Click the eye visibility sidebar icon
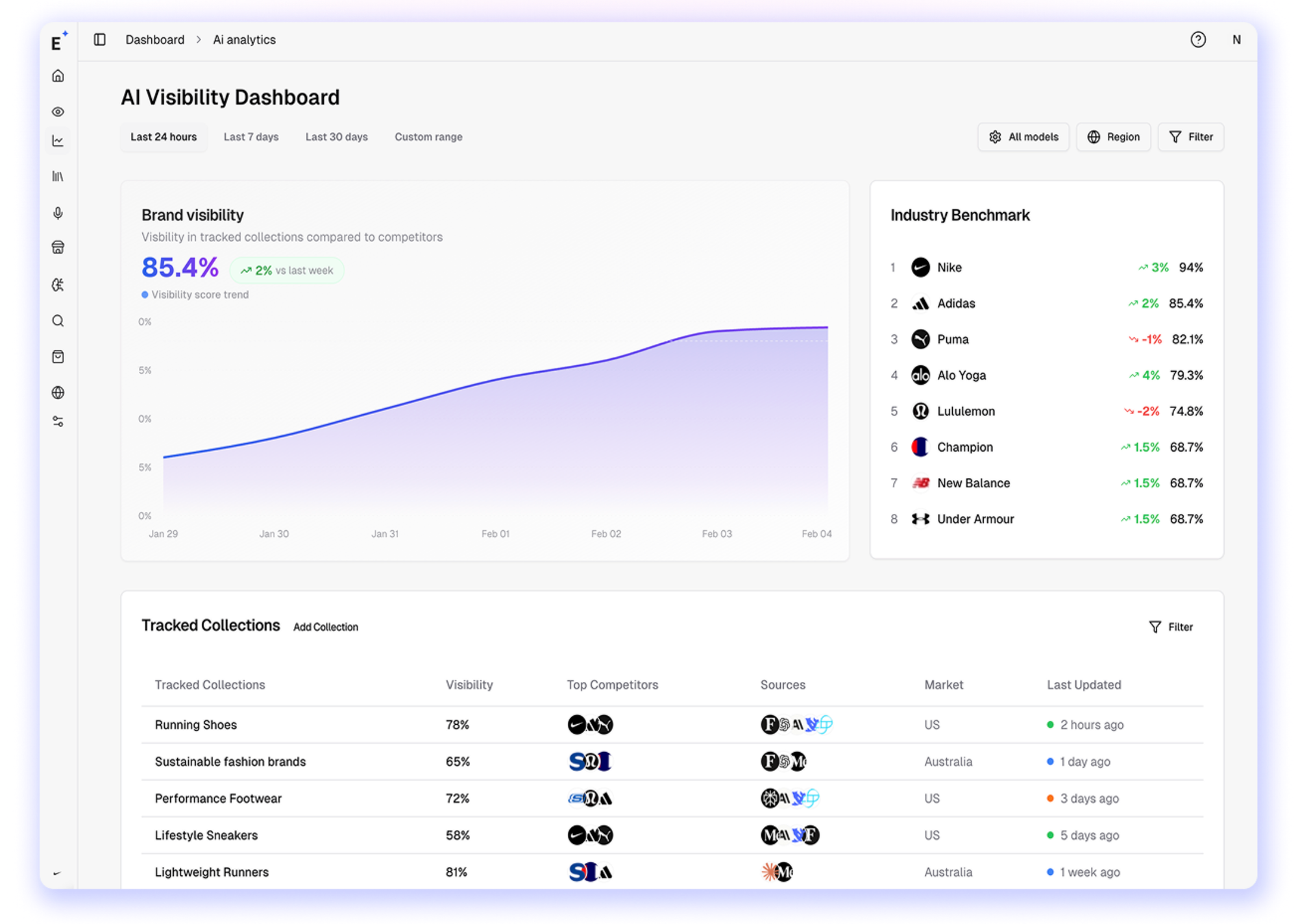 click(x=58, y=112)
